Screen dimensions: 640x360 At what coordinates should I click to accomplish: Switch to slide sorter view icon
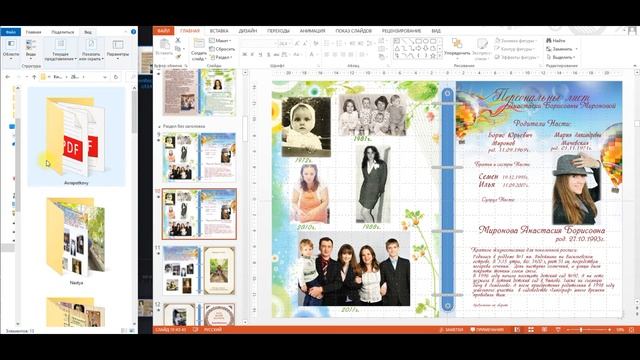click(531, 329)
